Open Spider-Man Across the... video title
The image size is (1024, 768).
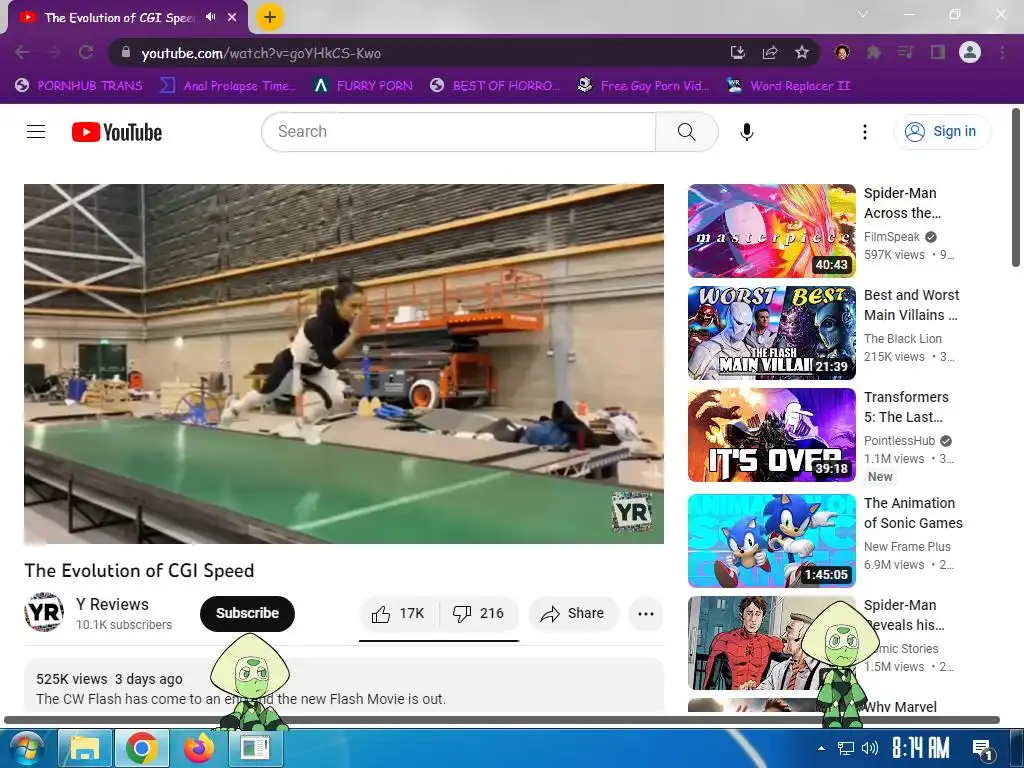(903, 203)
